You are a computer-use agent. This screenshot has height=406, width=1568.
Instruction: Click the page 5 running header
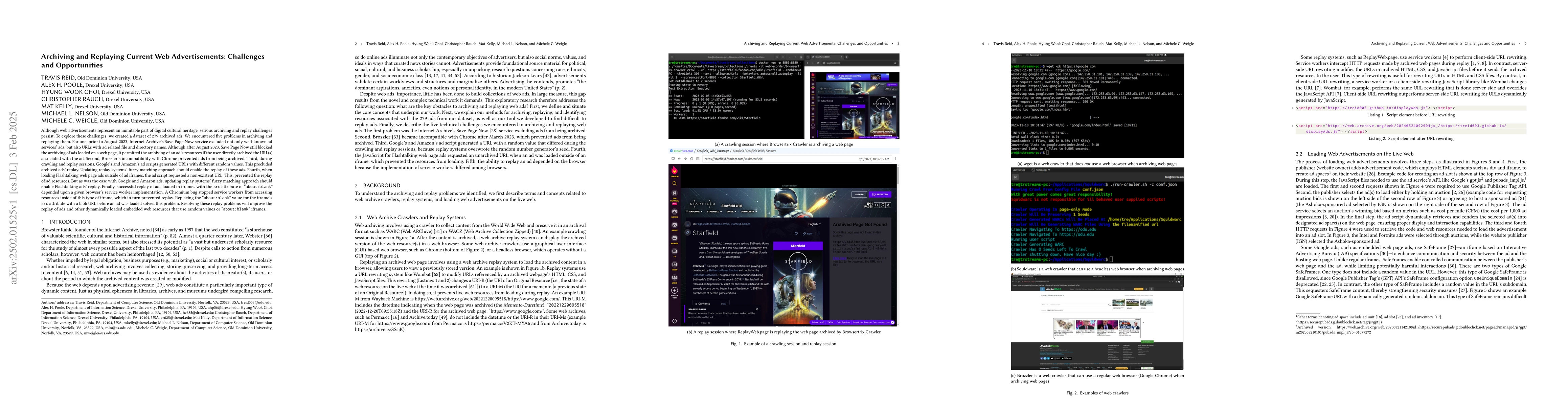point(1449,43)
